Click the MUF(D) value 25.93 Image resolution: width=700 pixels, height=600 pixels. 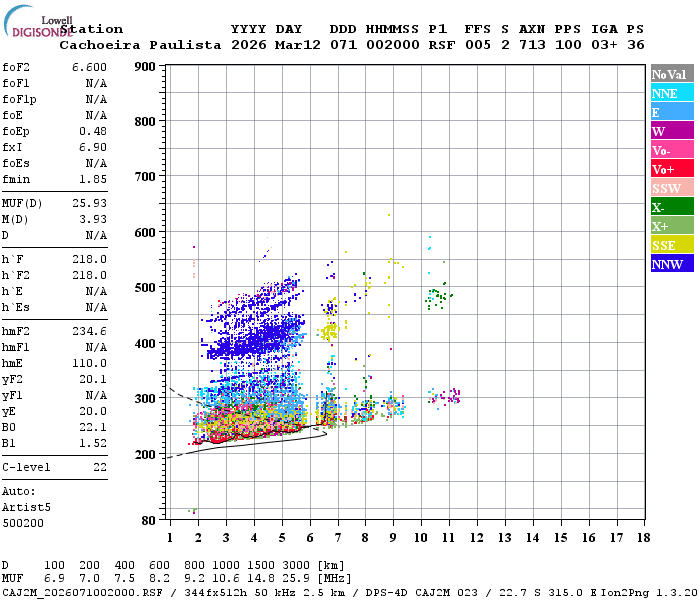coord(89,204)
